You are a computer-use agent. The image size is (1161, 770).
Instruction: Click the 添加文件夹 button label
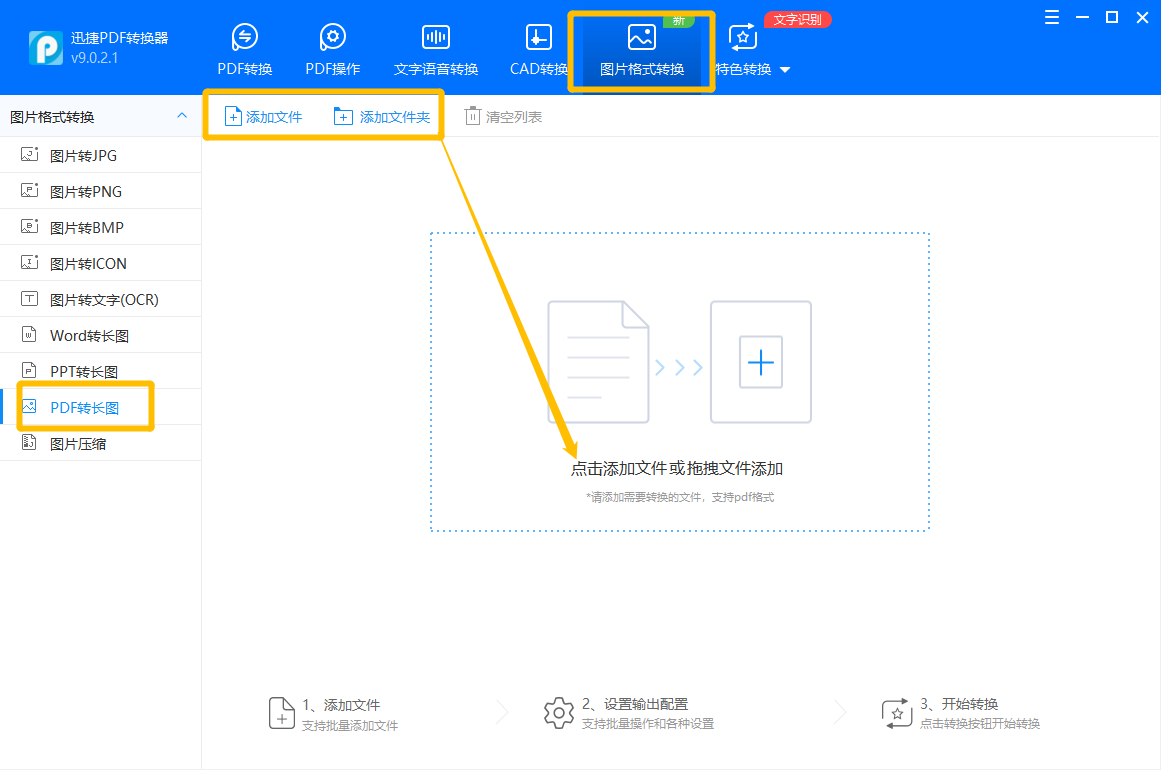395,117
